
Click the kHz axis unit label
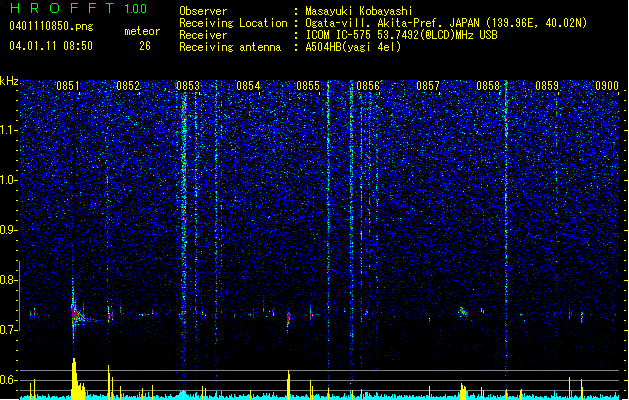coord(9,81)
